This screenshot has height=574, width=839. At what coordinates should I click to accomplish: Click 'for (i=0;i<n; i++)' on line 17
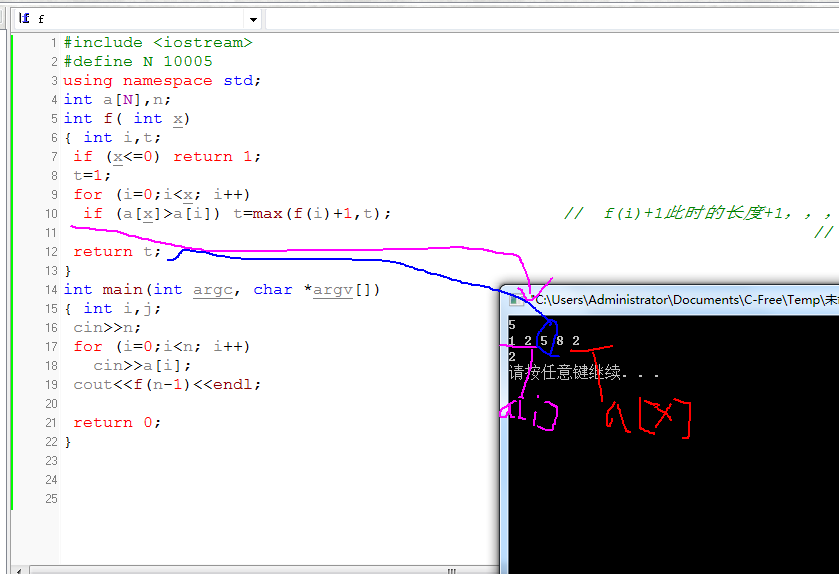click(x=162, y=347)
